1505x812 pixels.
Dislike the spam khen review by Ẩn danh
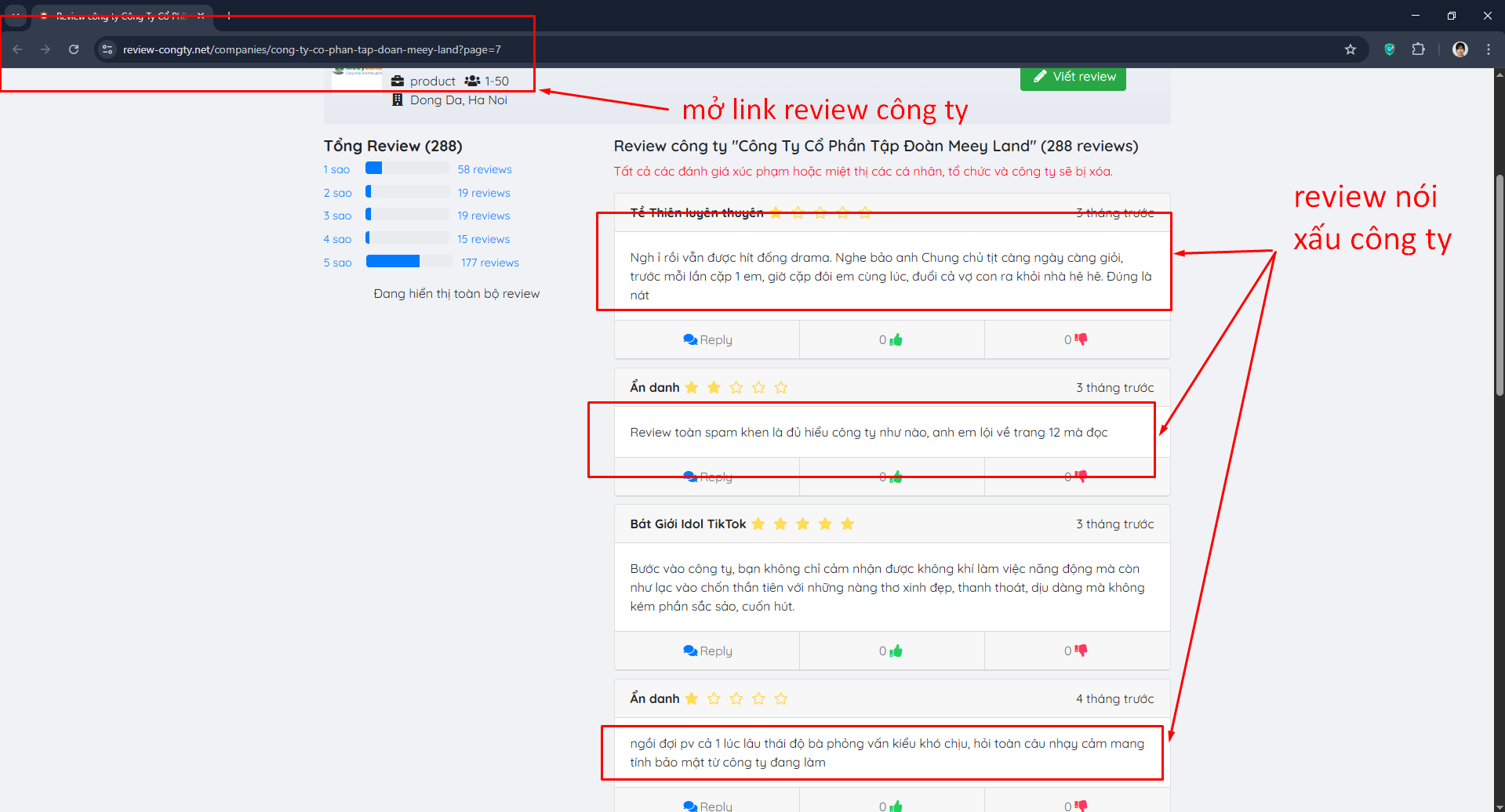pos(1081,477)
